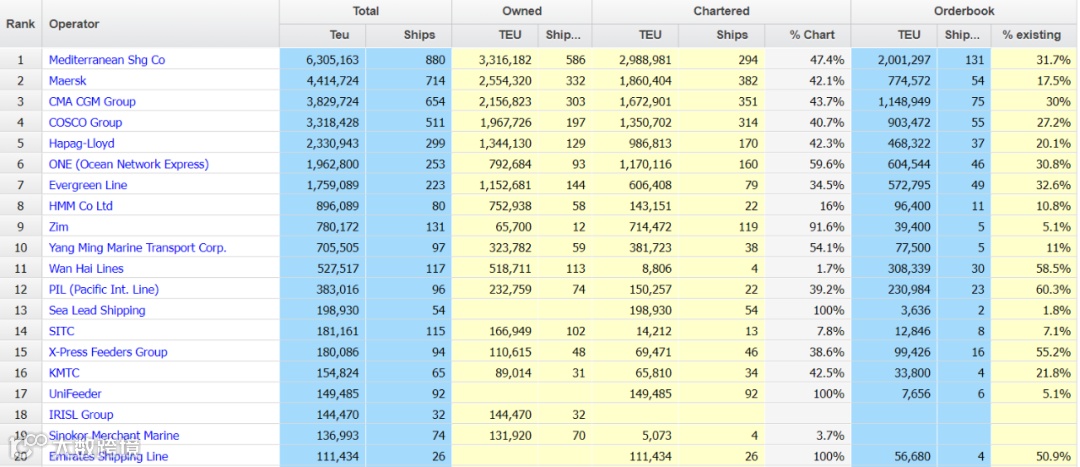The width and height of the screenshot is (1080, 467).
Task: Select orderbook TEU cell 7,656
Action: point(894,393)
